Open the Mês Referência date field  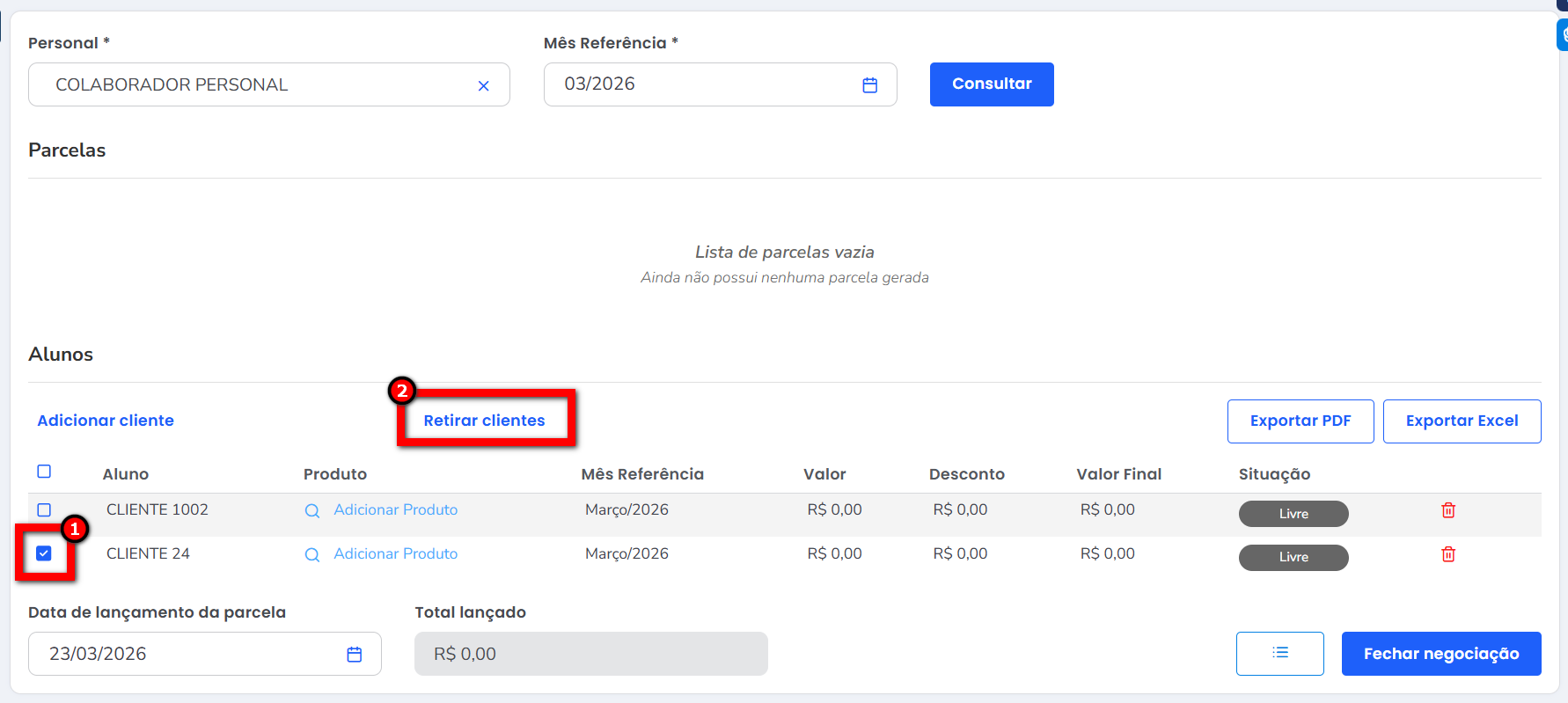tap(704, 84)
